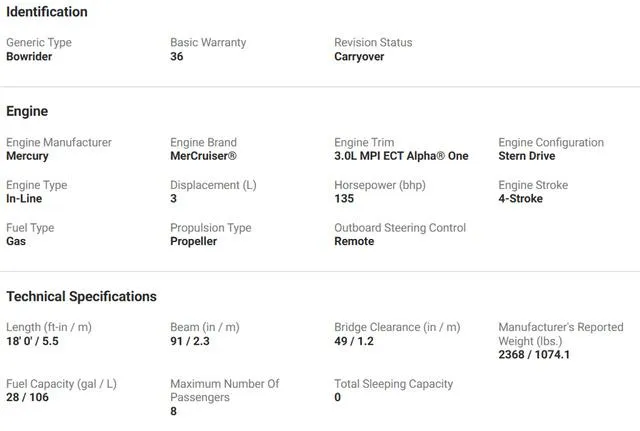Click the Engine section heading
Viewport: 640px width, 431px height.
click(27, 111)
